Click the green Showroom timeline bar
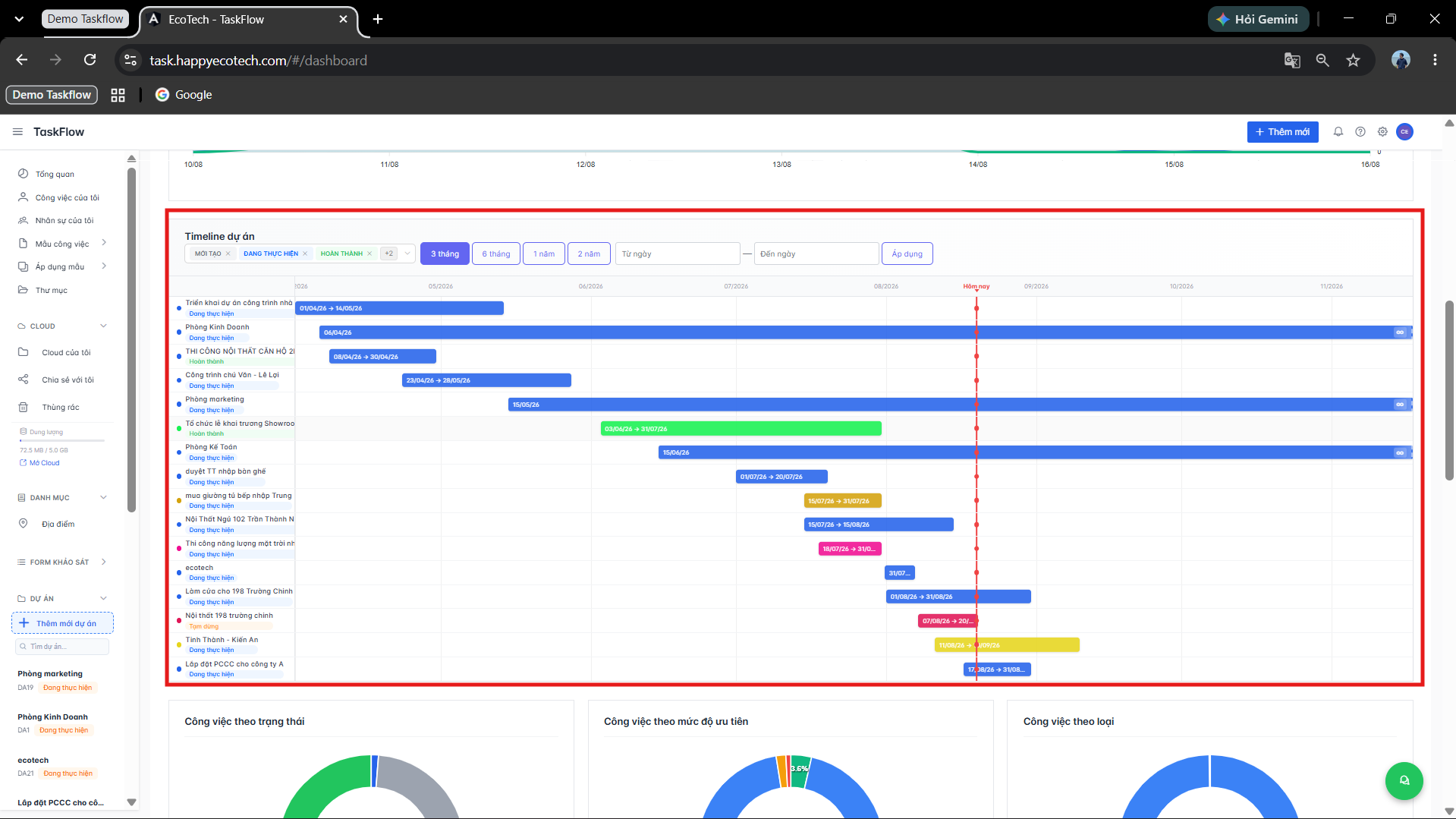The width and height of the screenshot is (1456, 819). 741,429
